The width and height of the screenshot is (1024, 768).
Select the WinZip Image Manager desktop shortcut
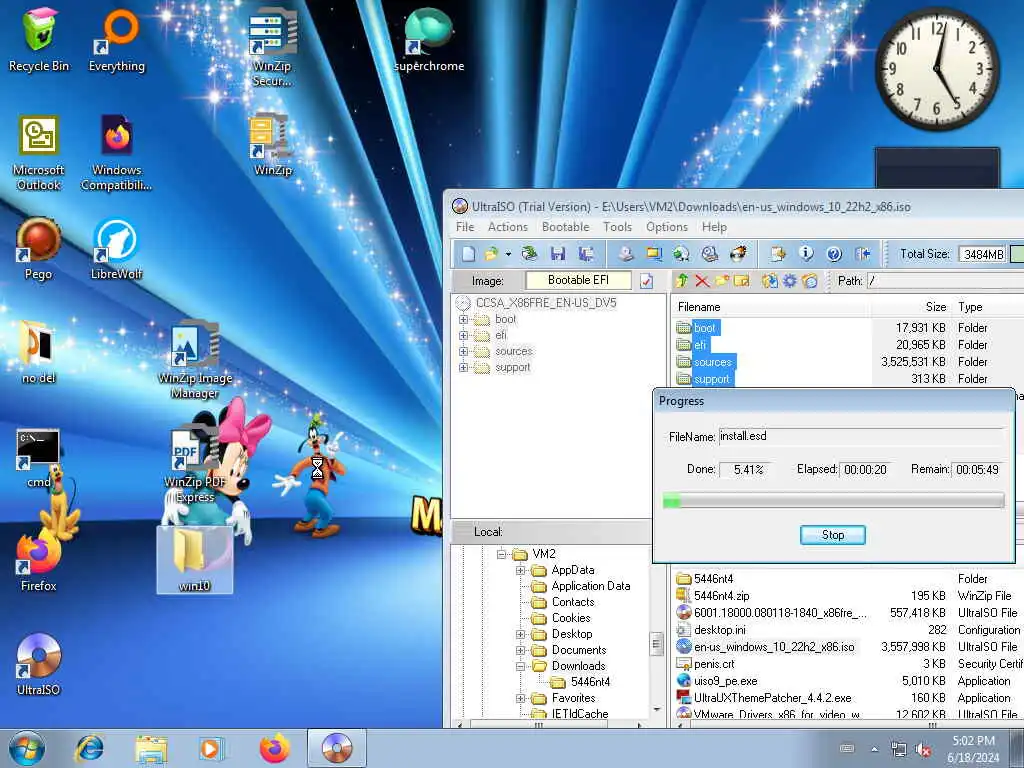(x=195, y=360)
